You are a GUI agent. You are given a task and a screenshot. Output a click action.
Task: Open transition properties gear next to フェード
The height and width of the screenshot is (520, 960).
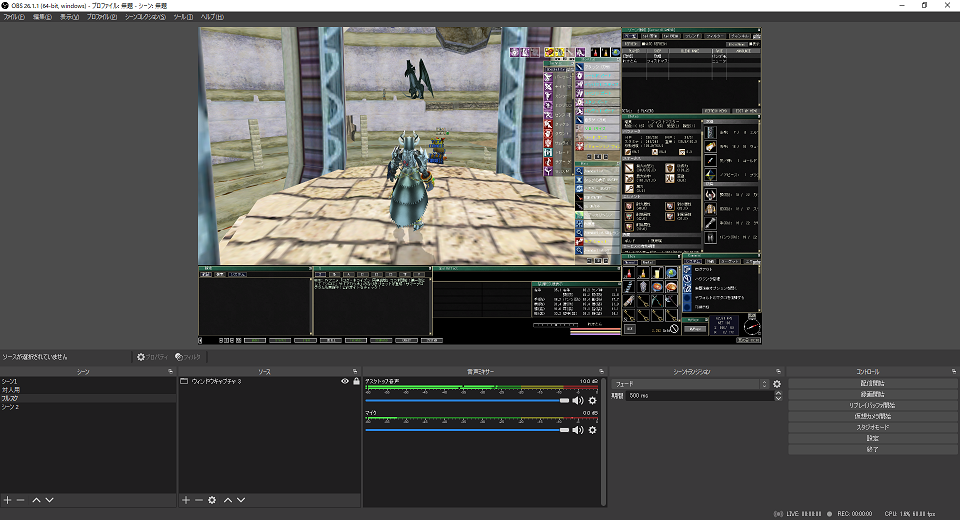tap(777, 384)
